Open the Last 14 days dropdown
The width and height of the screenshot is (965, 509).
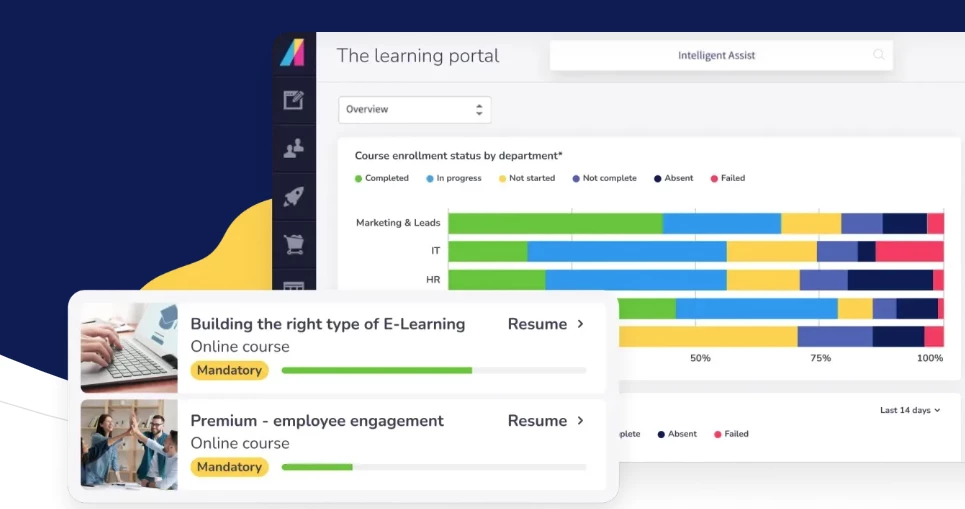pos(910,410)
